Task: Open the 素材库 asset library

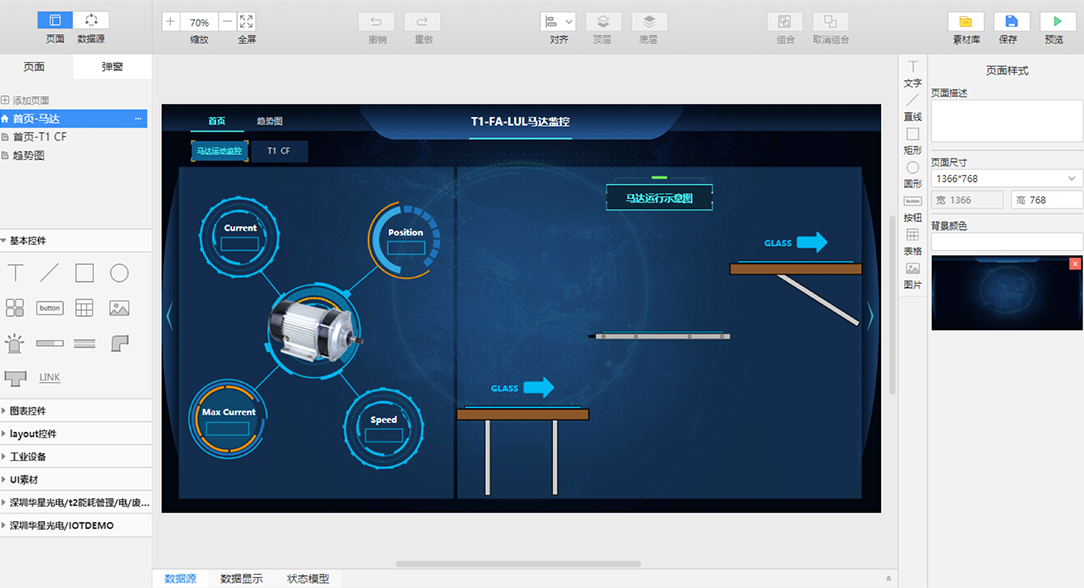Action: click(965, 22)
